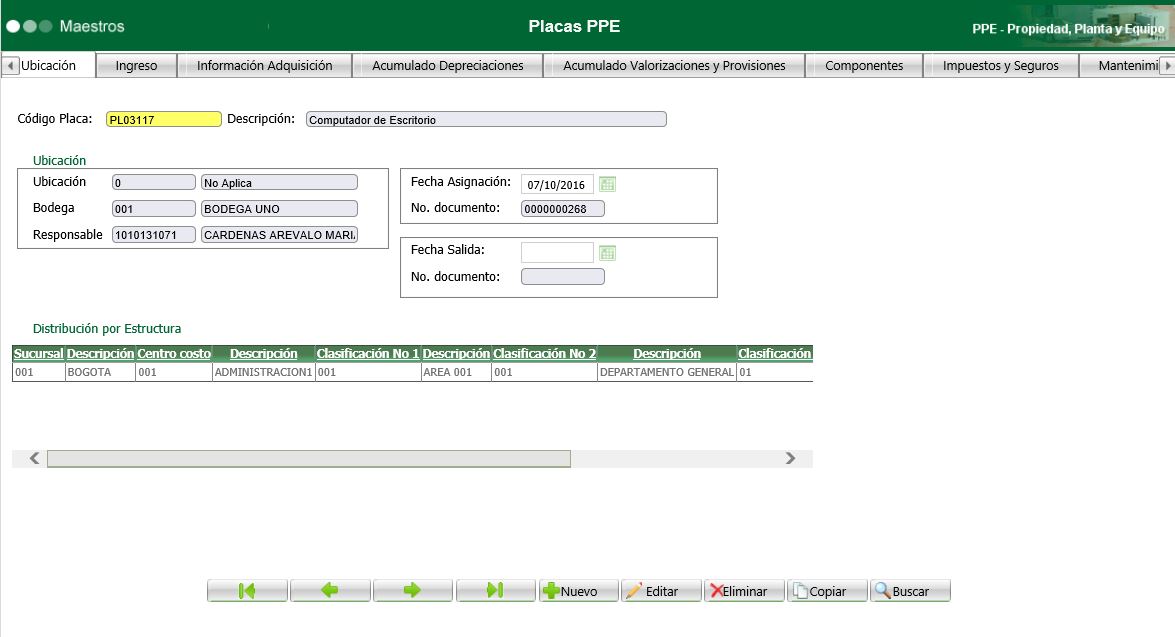
Task: Click the No Aplica field
Action: pyautogui.click(x=280, y=182)
